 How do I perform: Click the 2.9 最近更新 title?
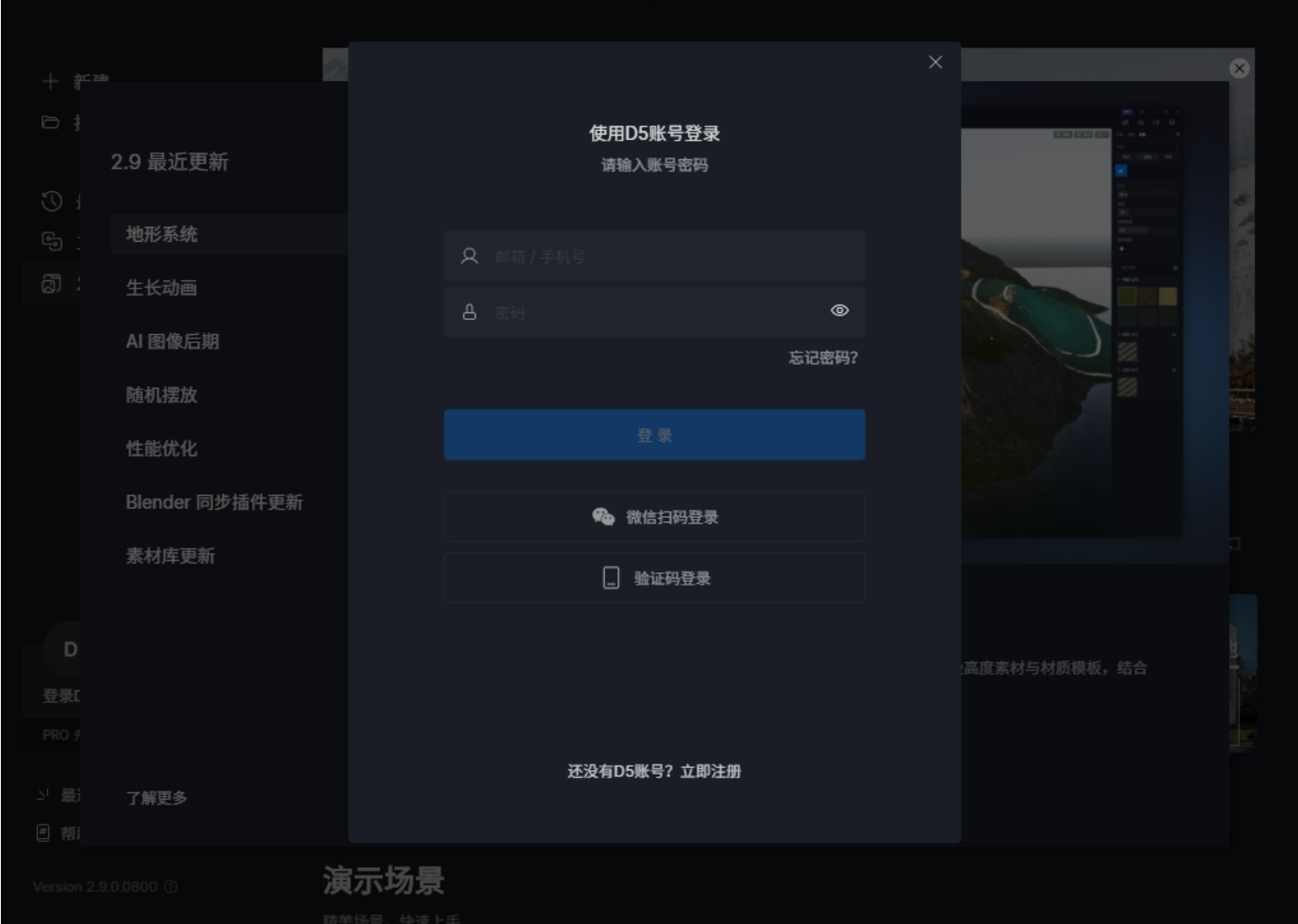pyautogui.click(x=170, y=162)
